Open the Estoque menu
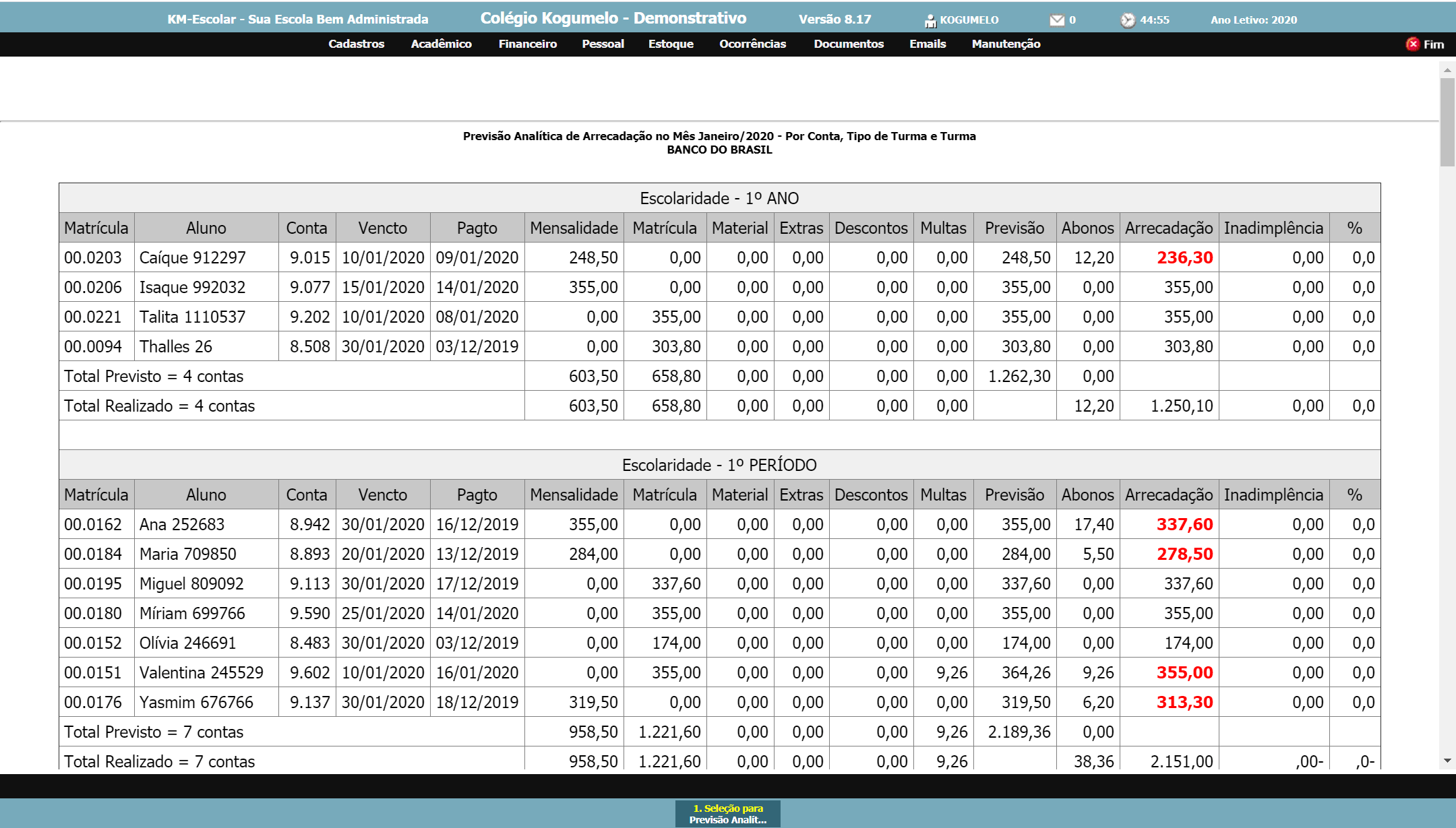The width and height of the screenshot is (1456, 828). (671, 44)
